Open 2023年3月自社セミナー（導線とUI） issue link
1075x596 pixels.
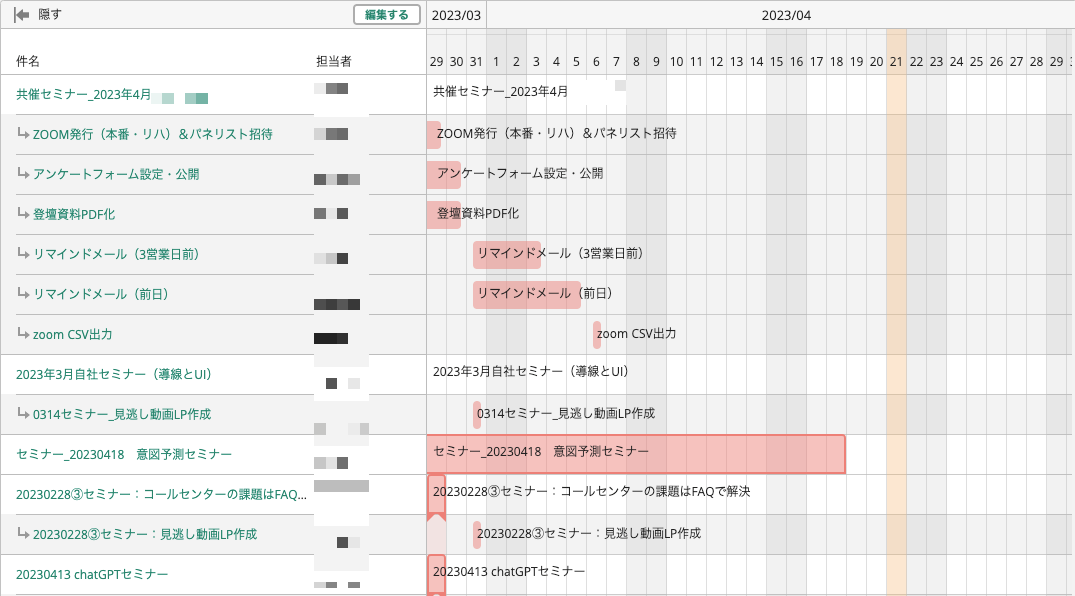[114, 374]
